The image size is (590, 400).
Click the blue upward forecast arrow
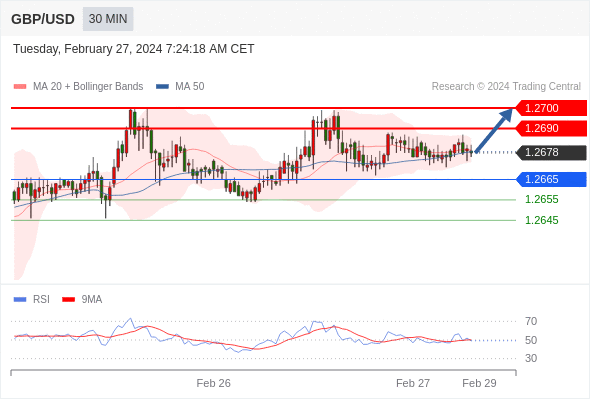click(x=494, y=131)
